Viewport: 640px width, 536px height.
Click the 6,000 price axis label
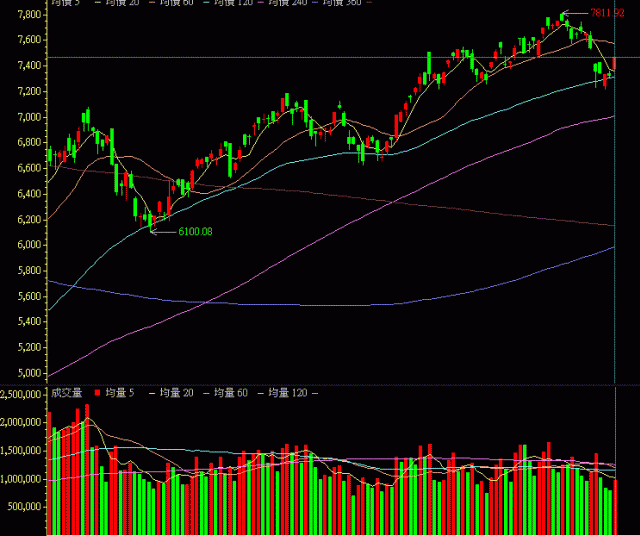29,245
